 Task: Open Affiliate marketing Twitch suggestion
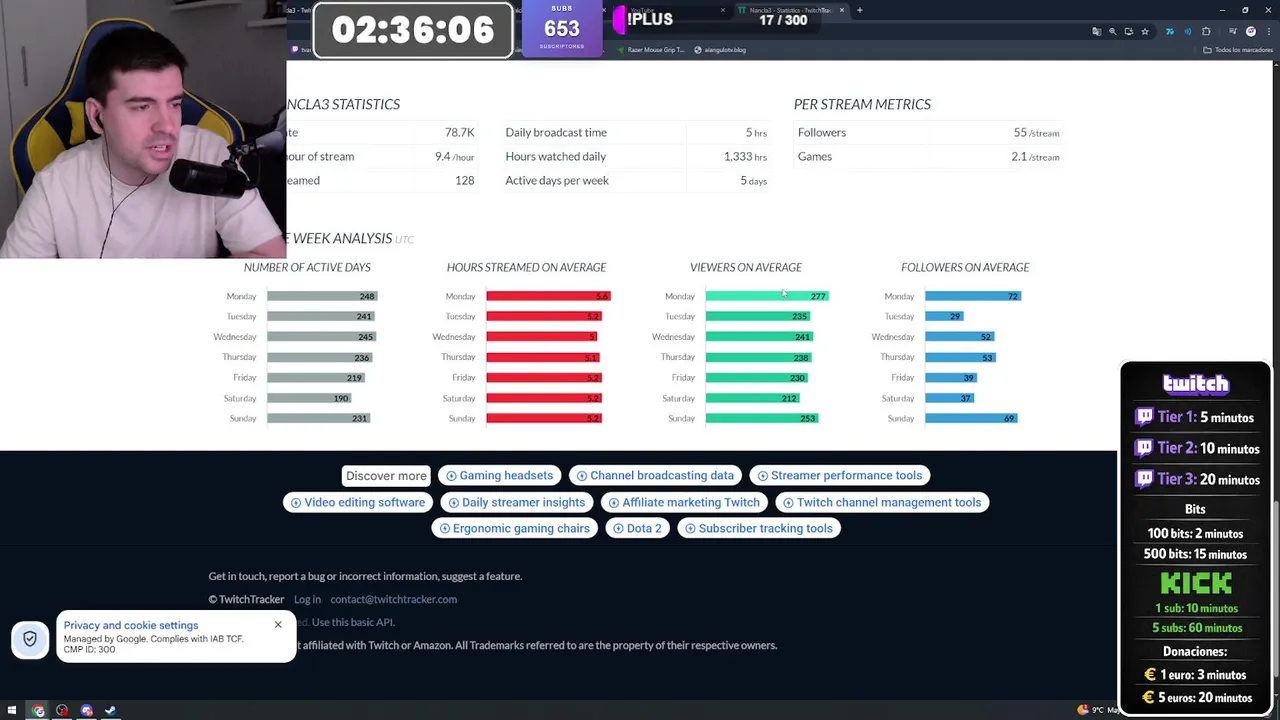pos(685,502)
